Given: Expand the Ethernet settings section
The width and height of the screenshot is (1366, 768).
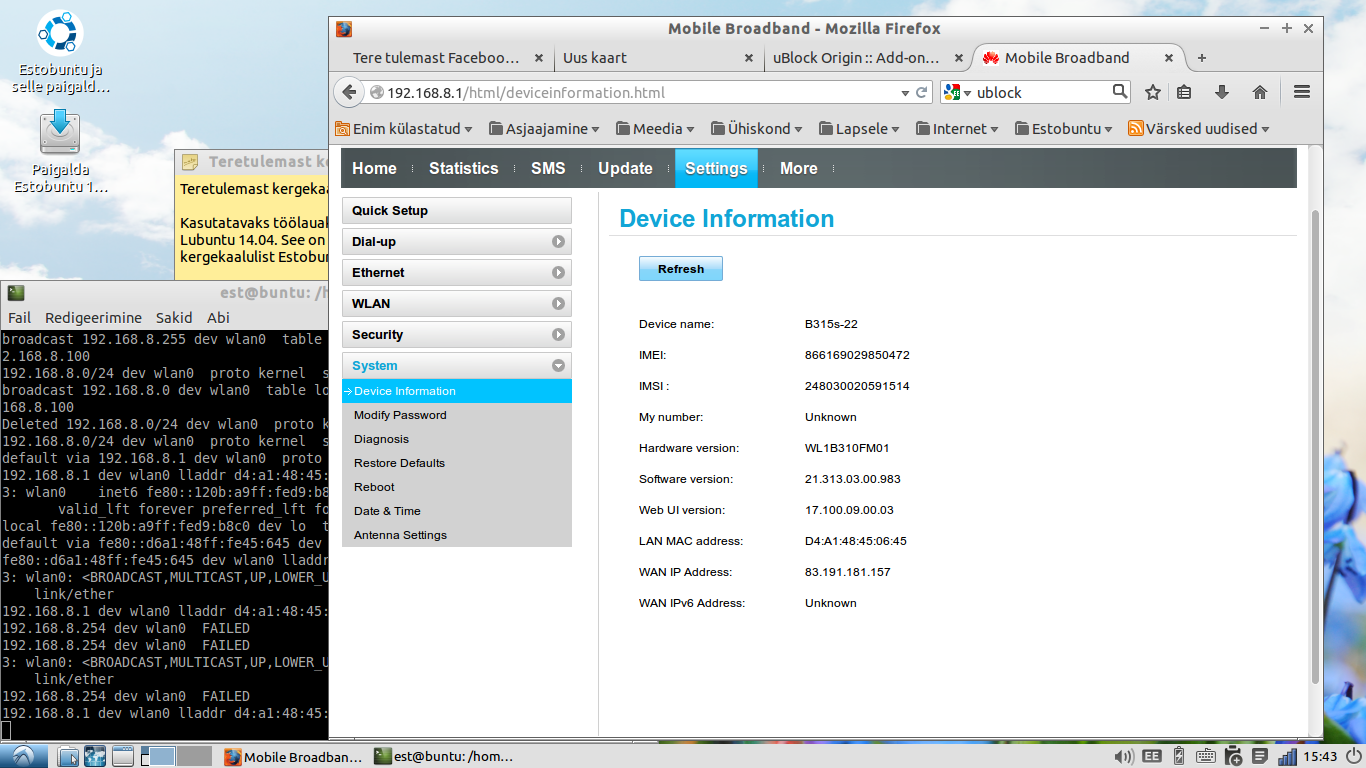Looking at the screenshot, I should click(457, 273).
